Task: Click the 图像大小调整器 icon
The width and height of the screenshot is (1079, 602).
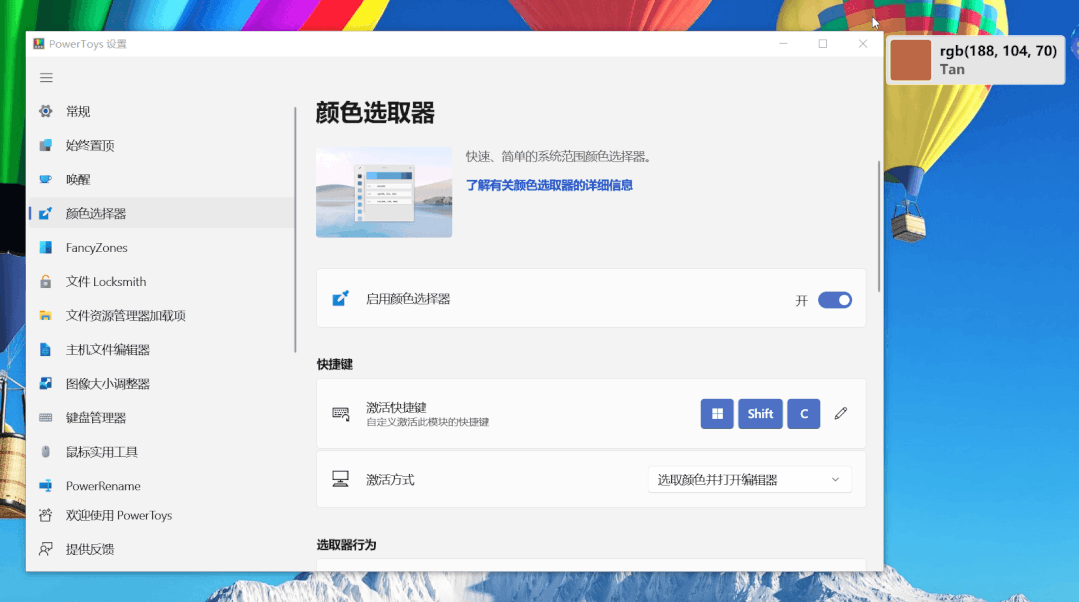Action: point(45,384)
